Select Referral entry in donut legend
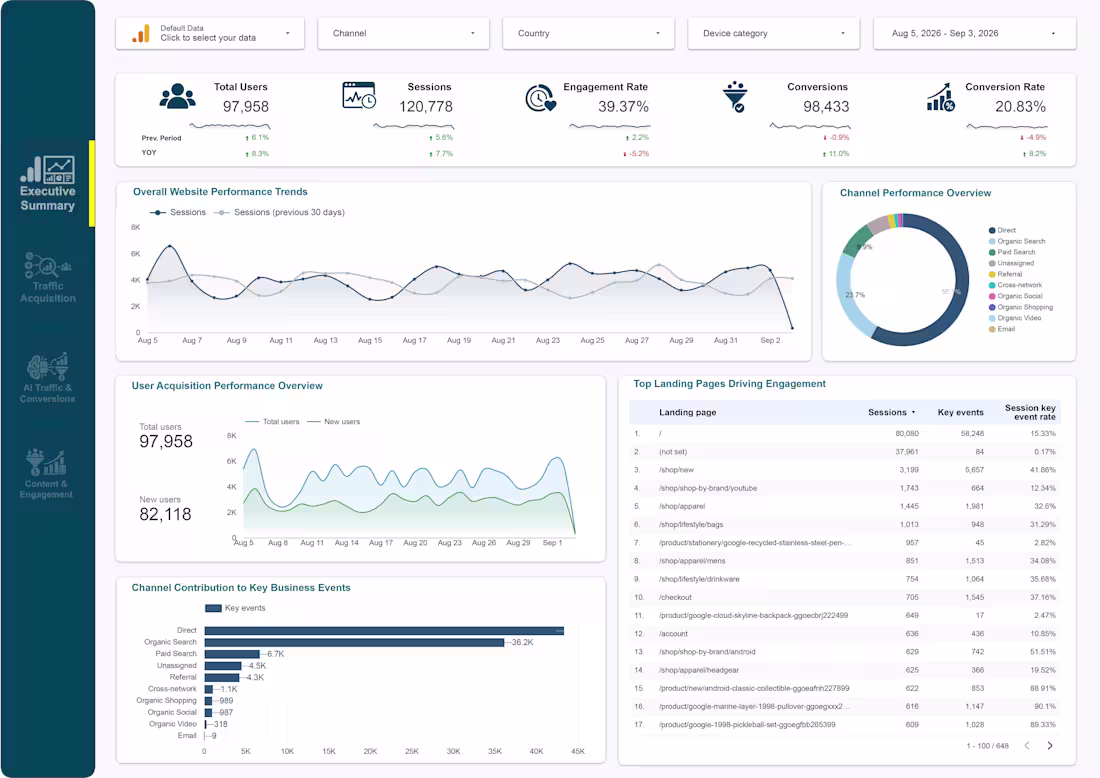This screenshot has width=1100, height=778. coord(1005,274)
